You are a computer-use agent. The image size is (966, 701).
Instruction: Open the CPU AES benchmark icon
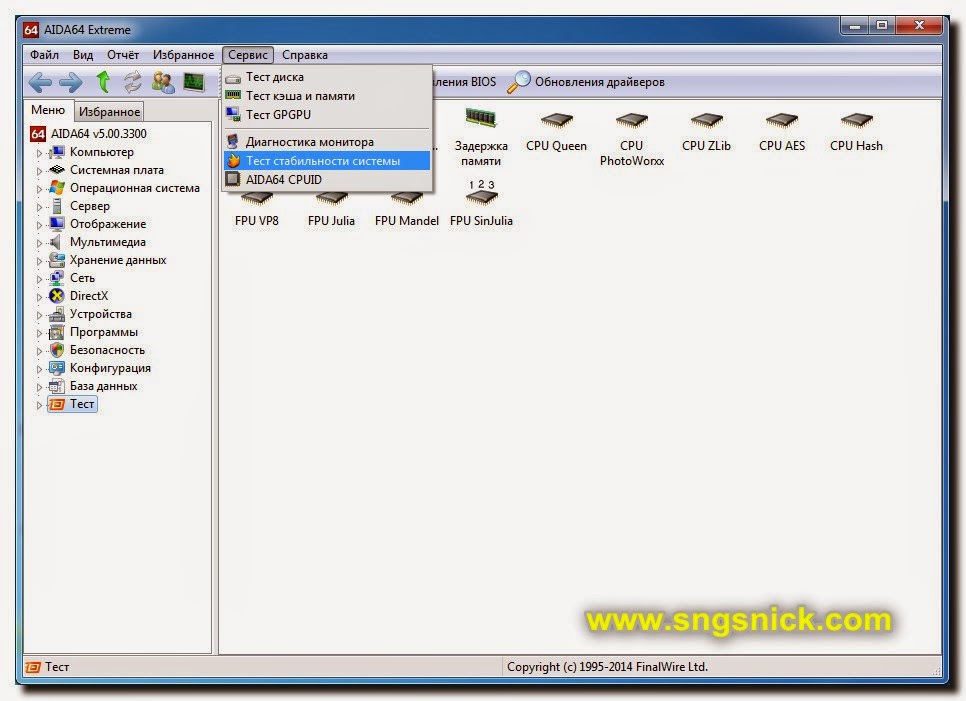tap(782, 120)
